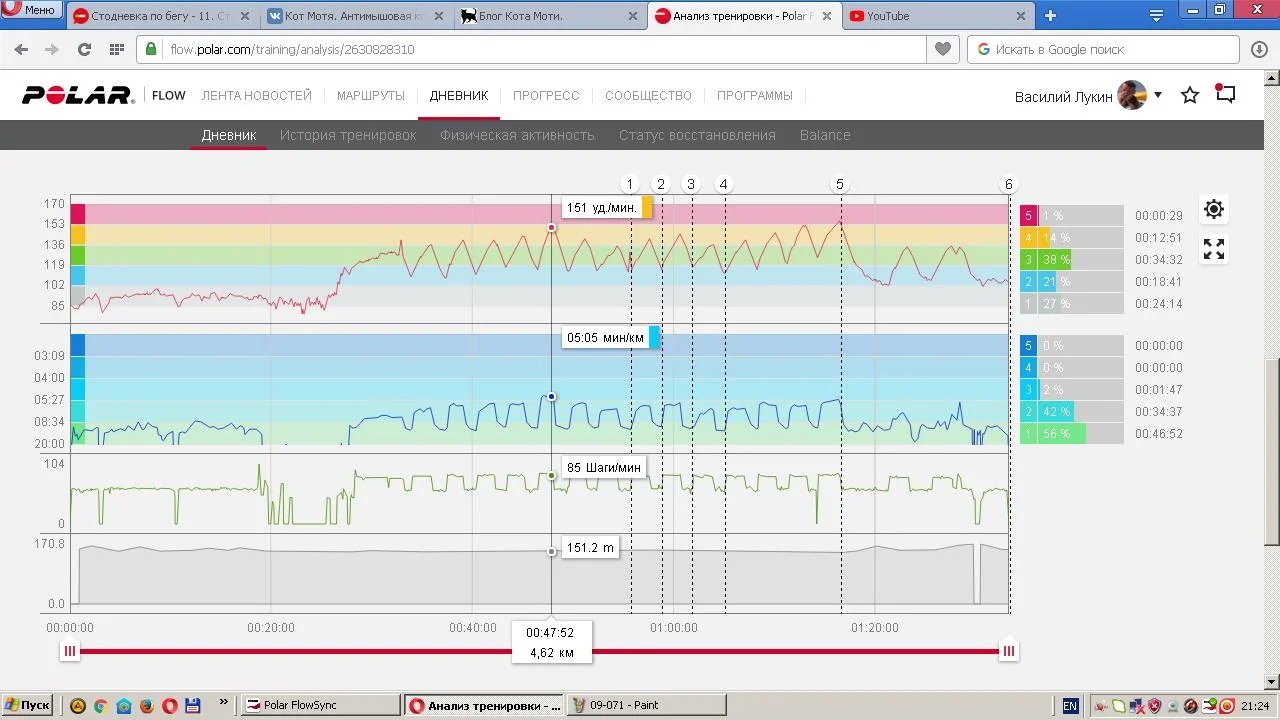Screen dimensions: 1280x720
Task: Go back using the browser back arrow
Action: 22,49
